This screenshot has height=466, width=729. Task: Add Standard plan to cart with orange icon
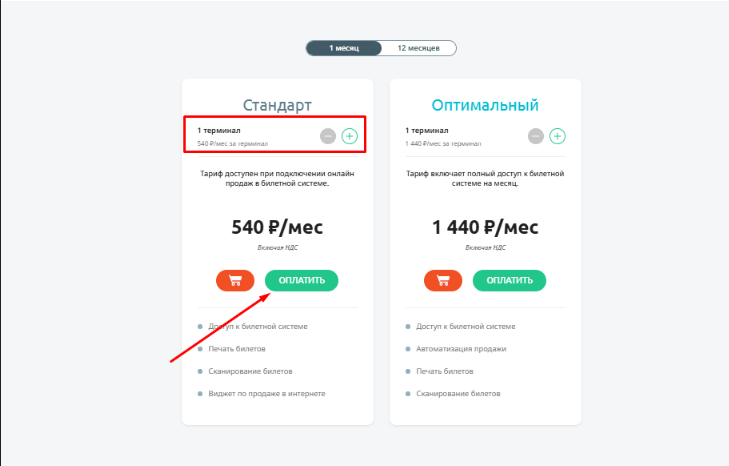pyautogui.click(x=235, y=280)
